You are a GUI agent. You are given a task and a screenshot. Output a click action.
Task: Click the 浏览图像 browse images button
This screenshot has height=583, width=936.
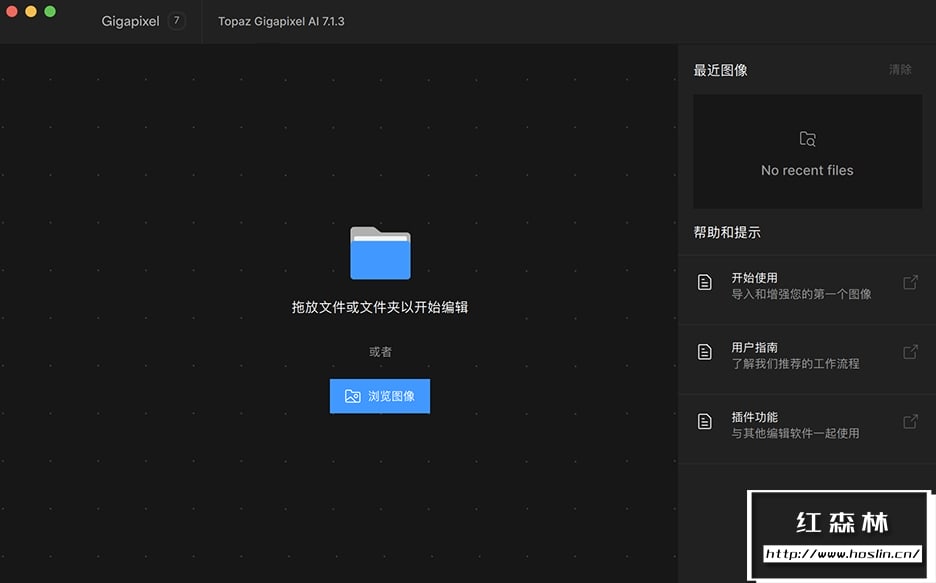380,396
